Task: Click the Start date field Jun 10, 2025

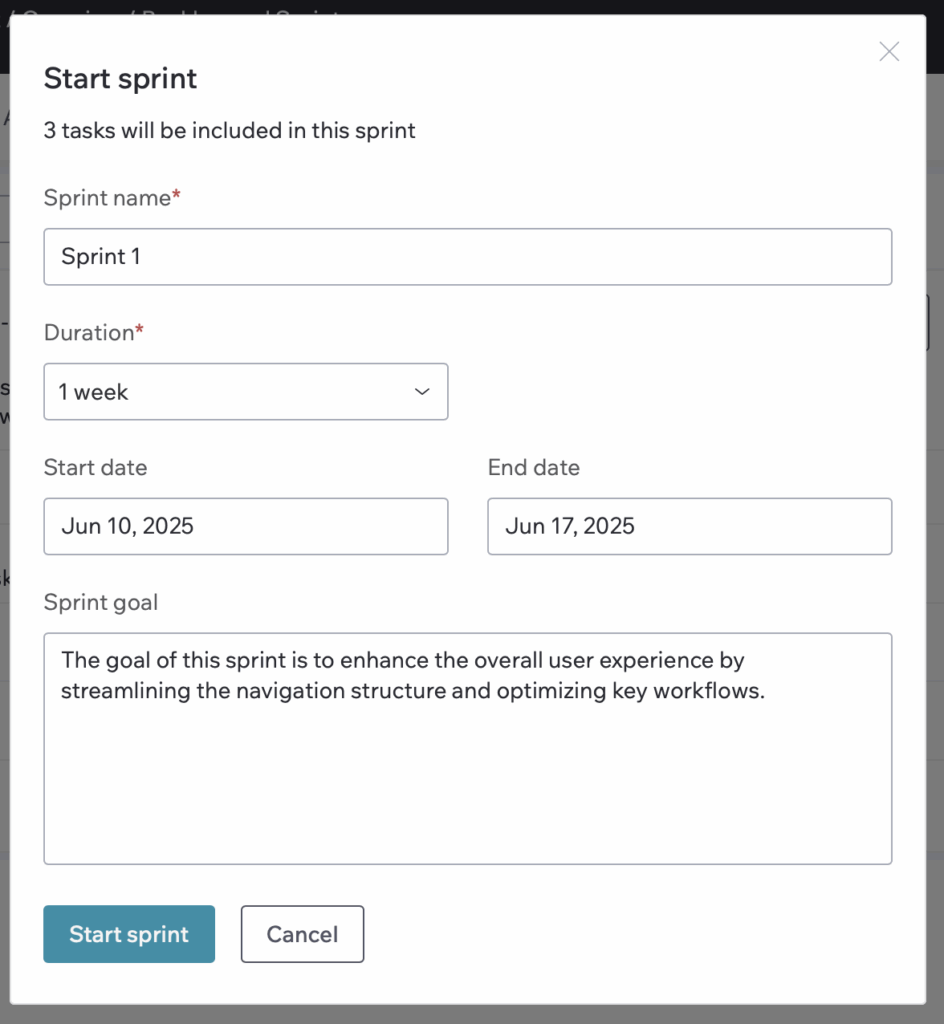Action: pos(245,526)
